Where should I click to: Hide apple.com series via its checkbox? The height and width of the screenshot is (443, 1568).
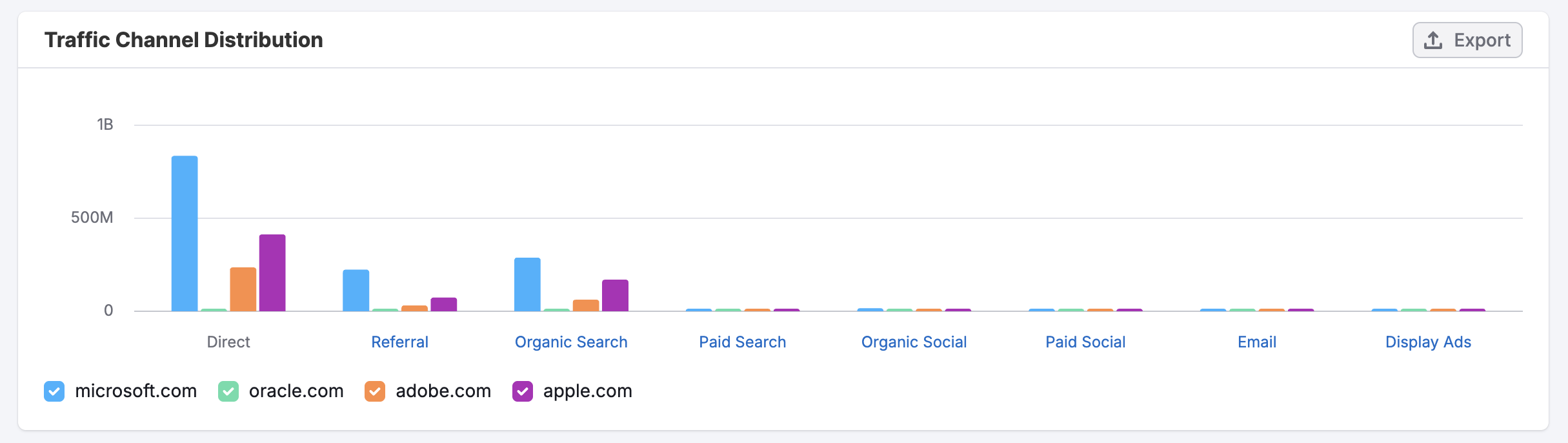tap(523, 391)
